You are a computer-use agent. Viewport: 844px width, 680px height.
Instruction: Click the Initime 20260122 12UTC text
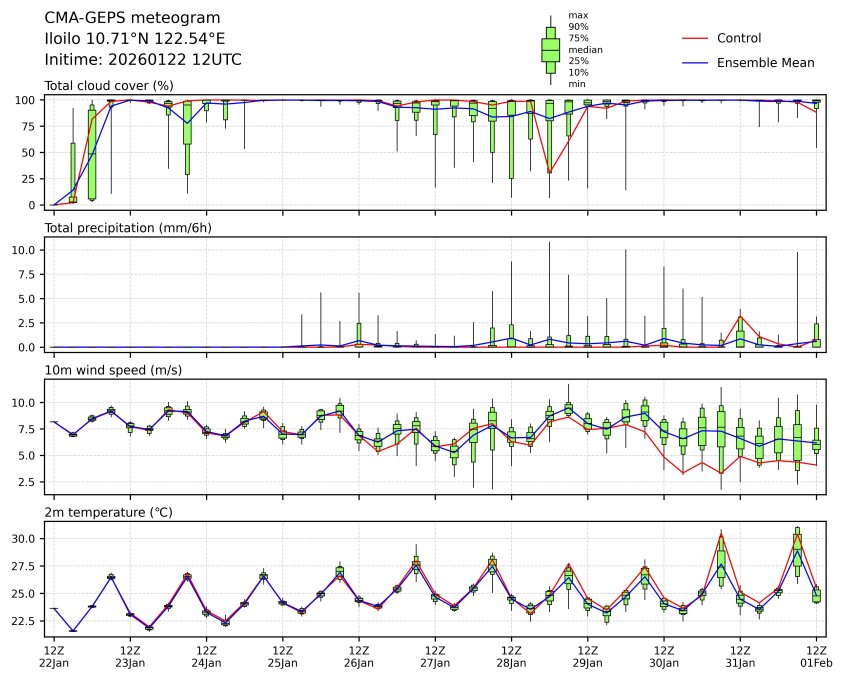143,59
